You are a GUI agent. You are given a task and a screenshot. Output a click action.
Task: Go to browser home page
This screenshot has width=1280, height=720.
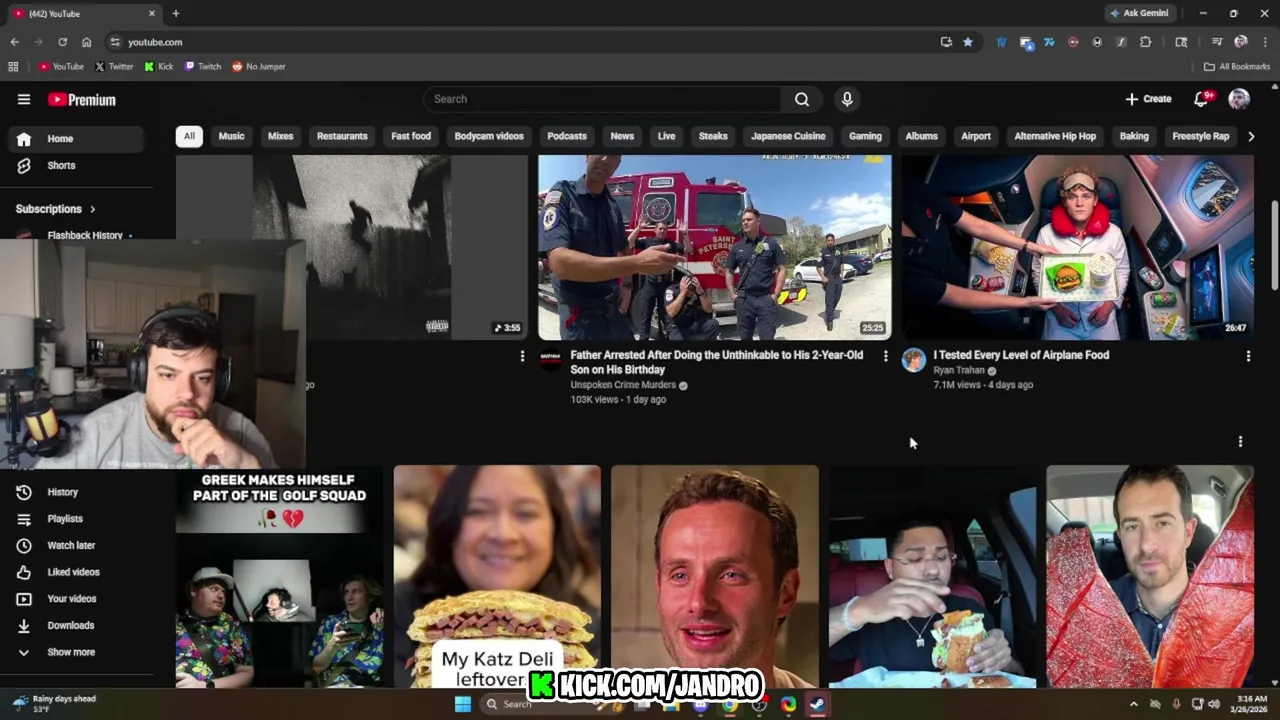pos(87,42)
